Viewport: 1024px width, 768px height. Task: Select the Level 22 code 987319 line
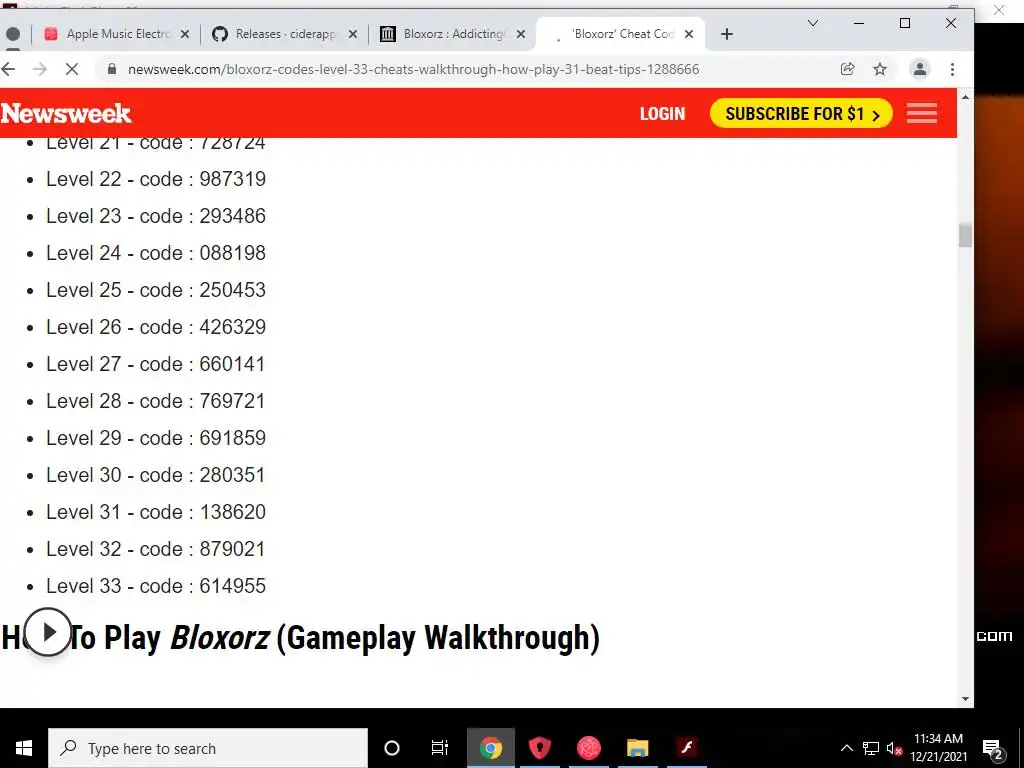coord(156,179)
